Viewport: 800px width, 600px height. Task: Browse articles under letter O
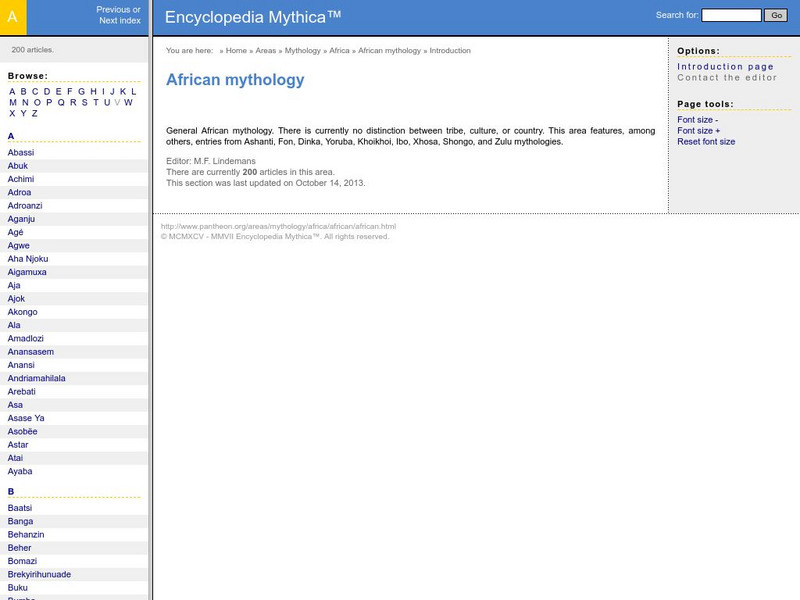click(x=37, y=103)
